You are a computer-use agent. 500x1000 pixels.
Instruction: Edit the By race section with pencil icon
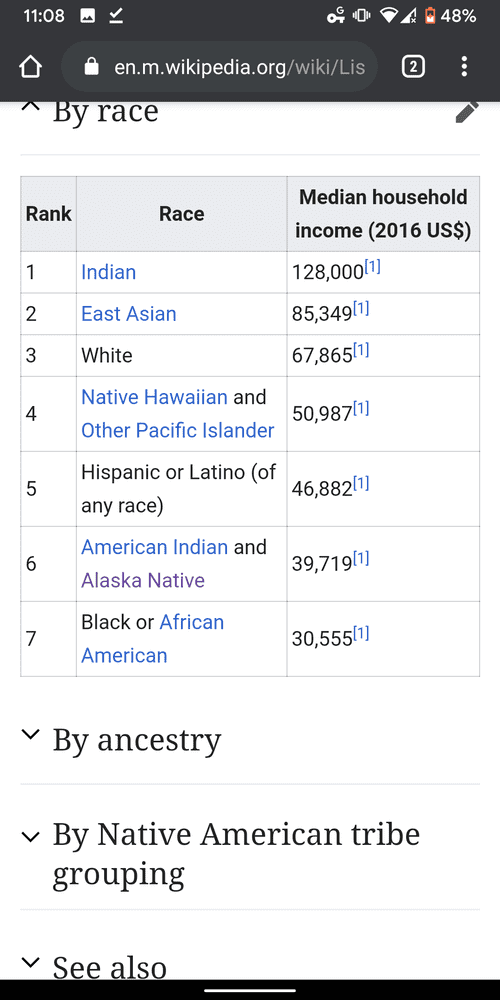coord(467,112)
